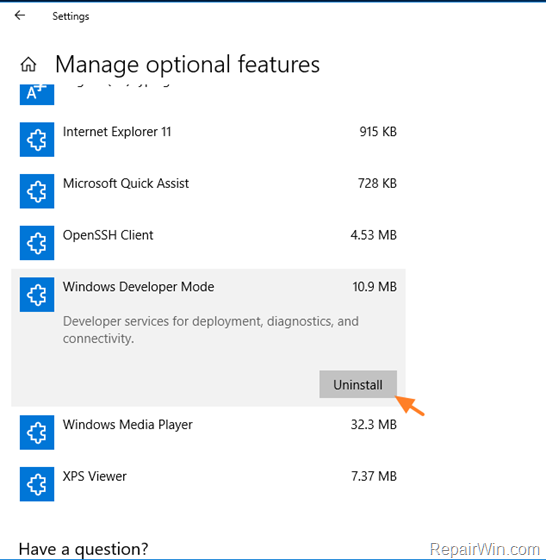Viewport: 546px width, 560px height.
Task: Click the Windows Developer Mode puzzle icon
Action: 37,295
